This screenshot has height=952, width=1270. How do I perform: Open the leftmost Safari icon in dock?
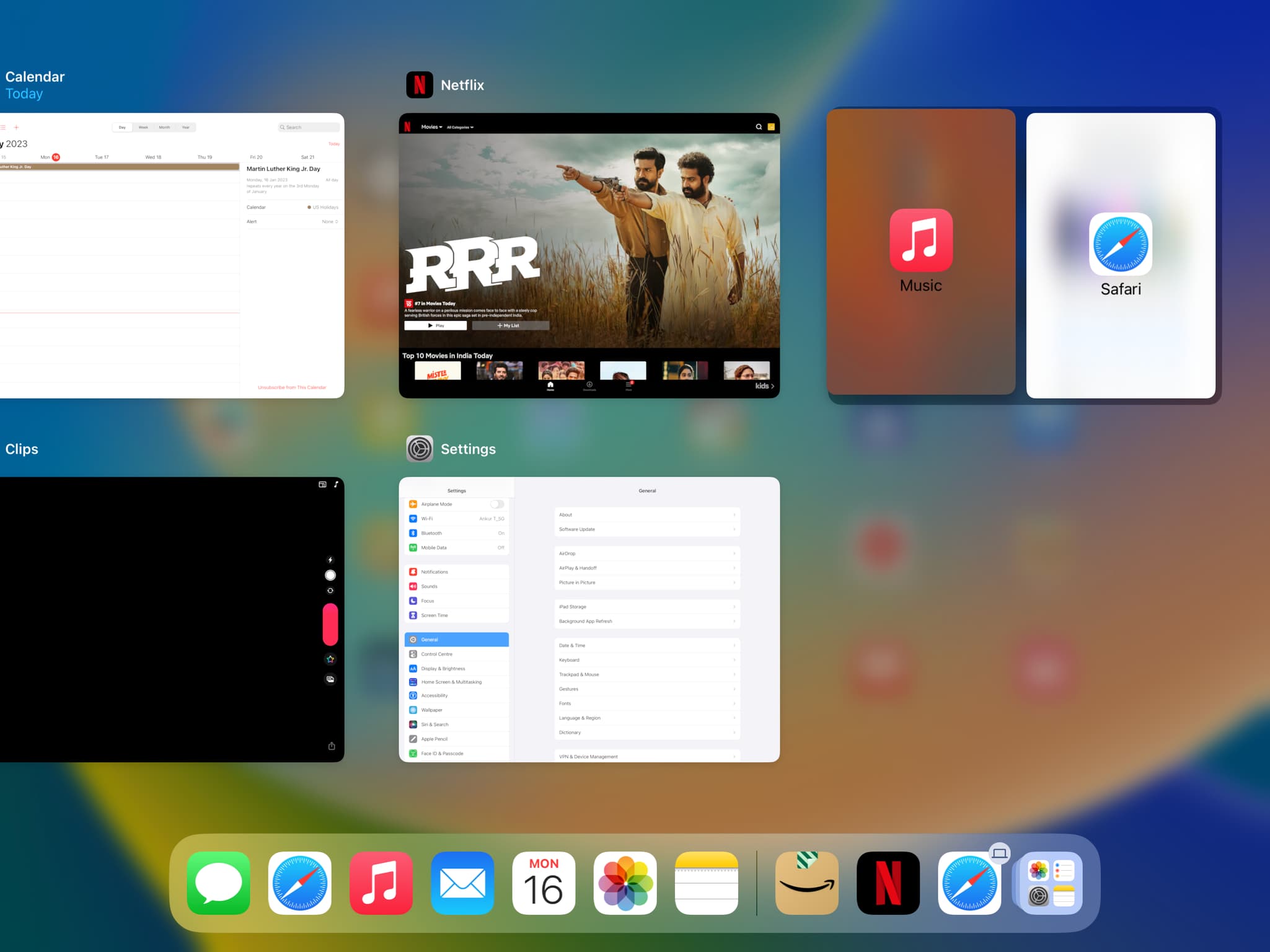click(x=300, y=883)
